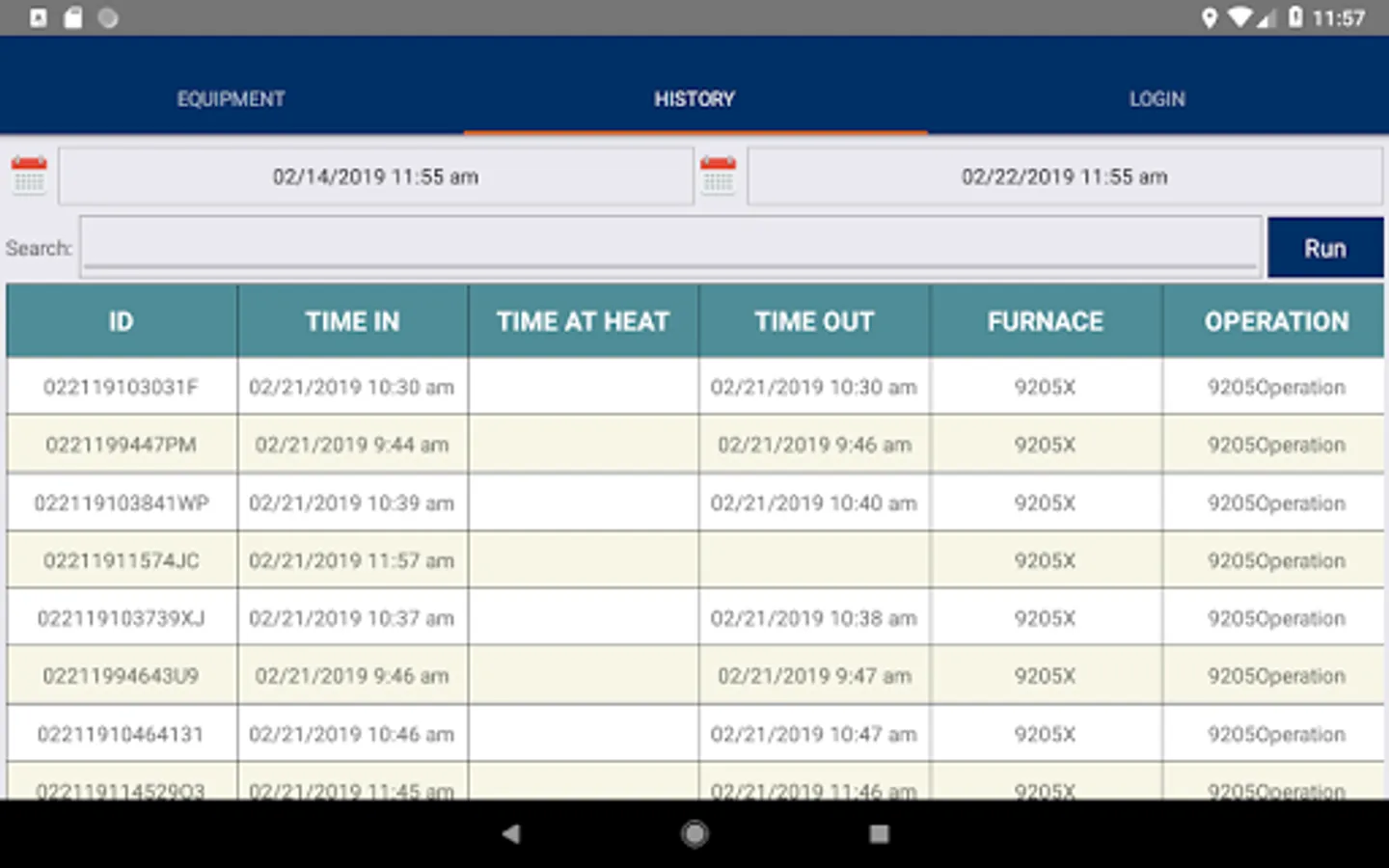Open the start date calendar icon
The height and width of the screenshot is (868, 1389).
pos(29,176)
